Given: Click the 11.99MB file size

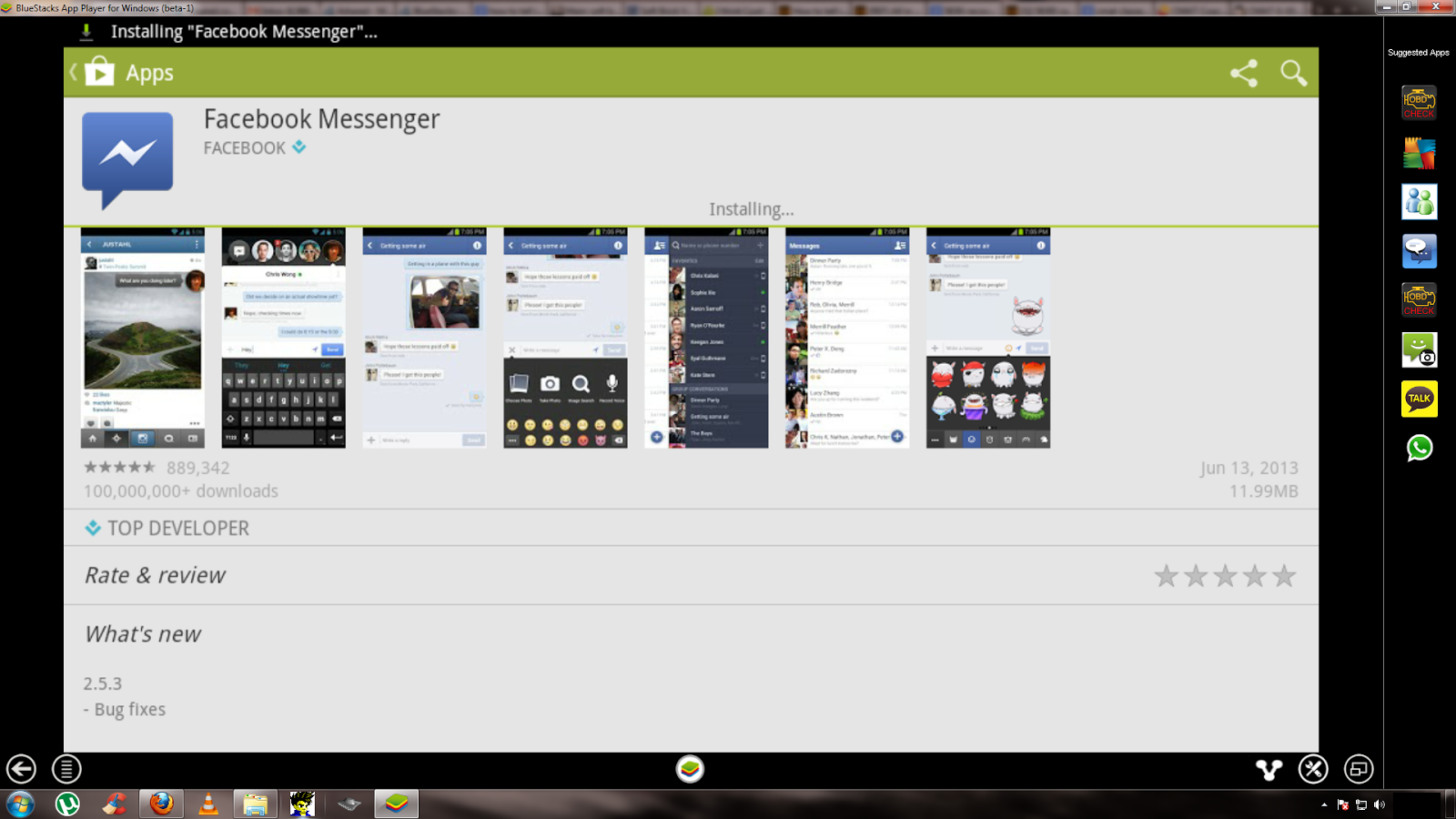Looking at the screenshot, I should pos(1264,491).
